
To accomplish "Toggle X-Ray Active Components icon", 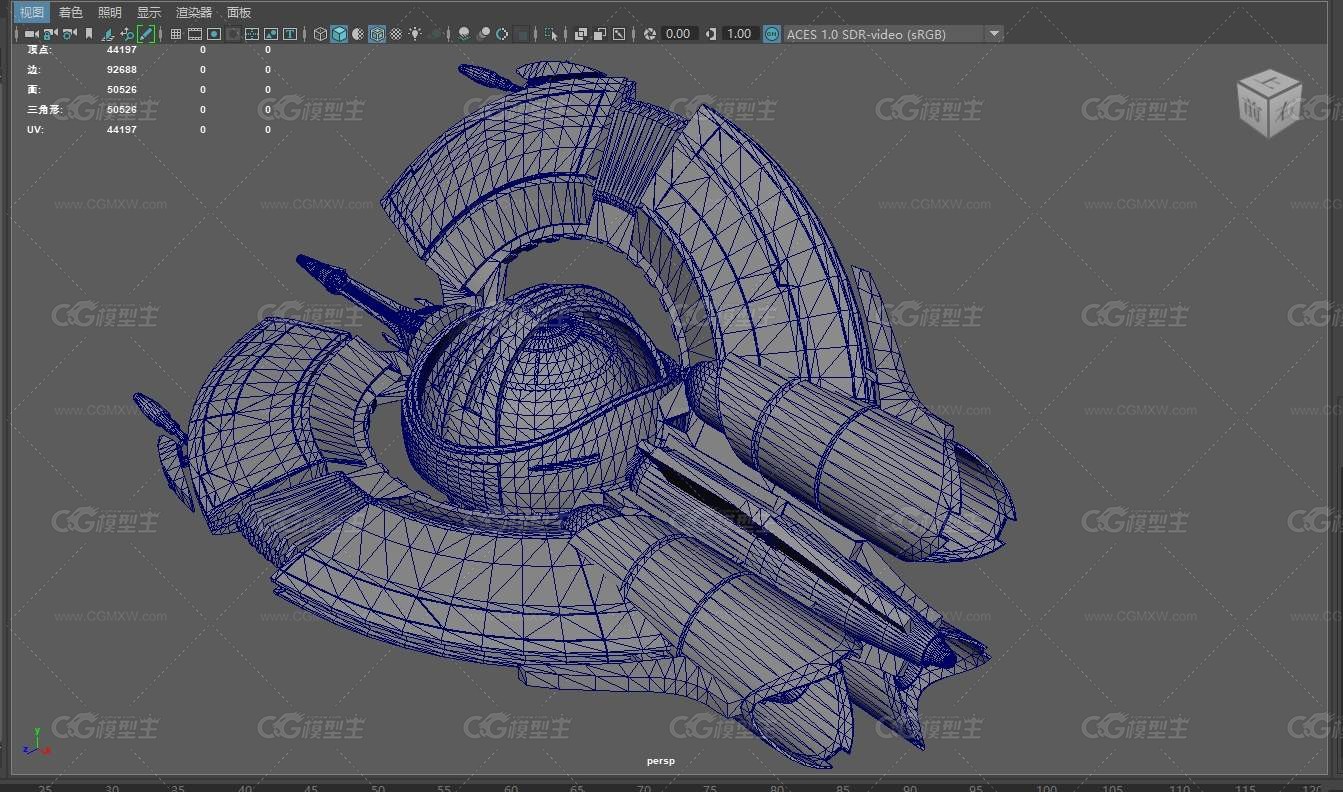I will (600, 34).
